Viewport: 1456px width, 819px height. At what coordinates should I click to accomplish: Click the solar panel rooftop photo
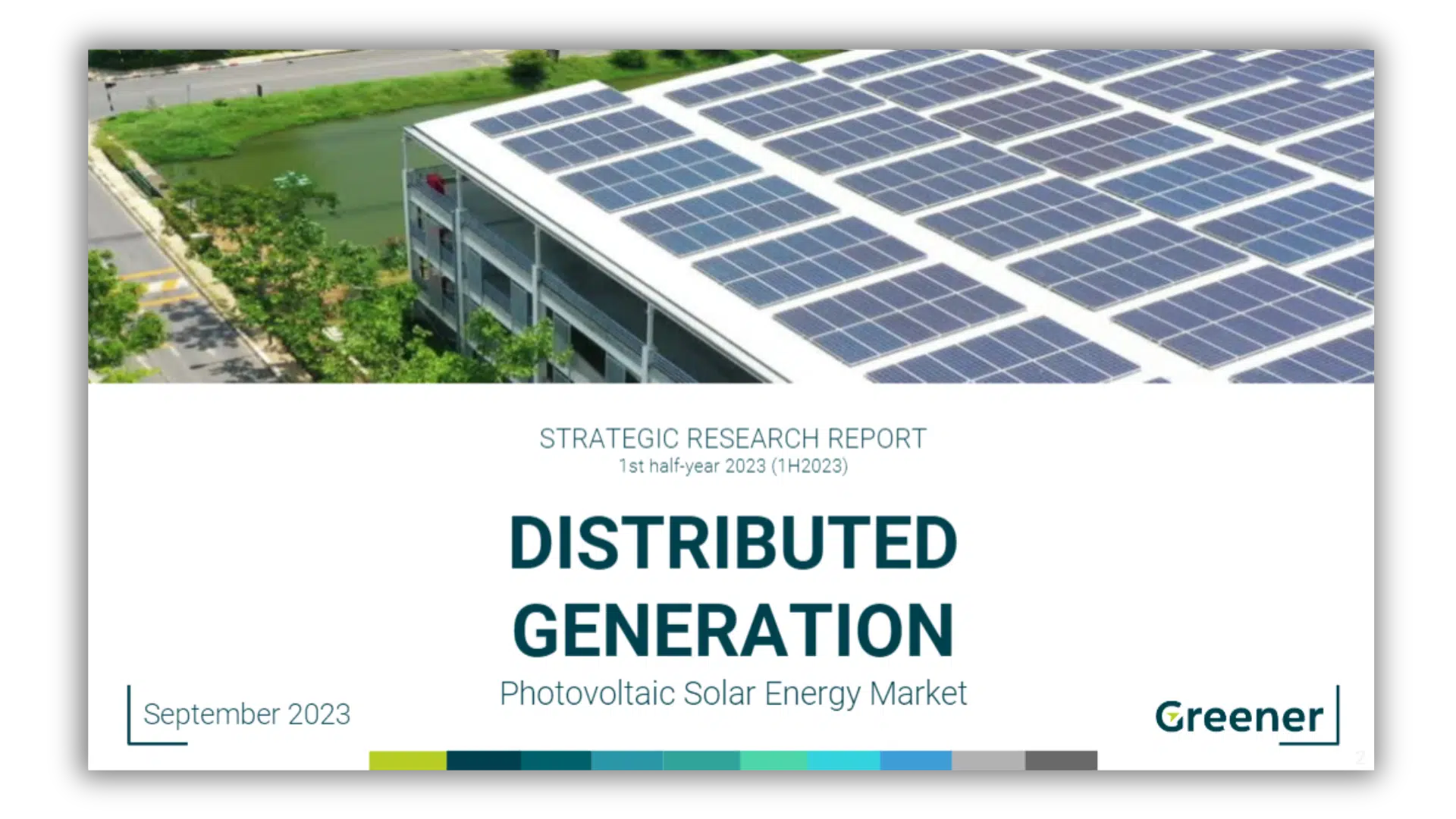(731, 216)
